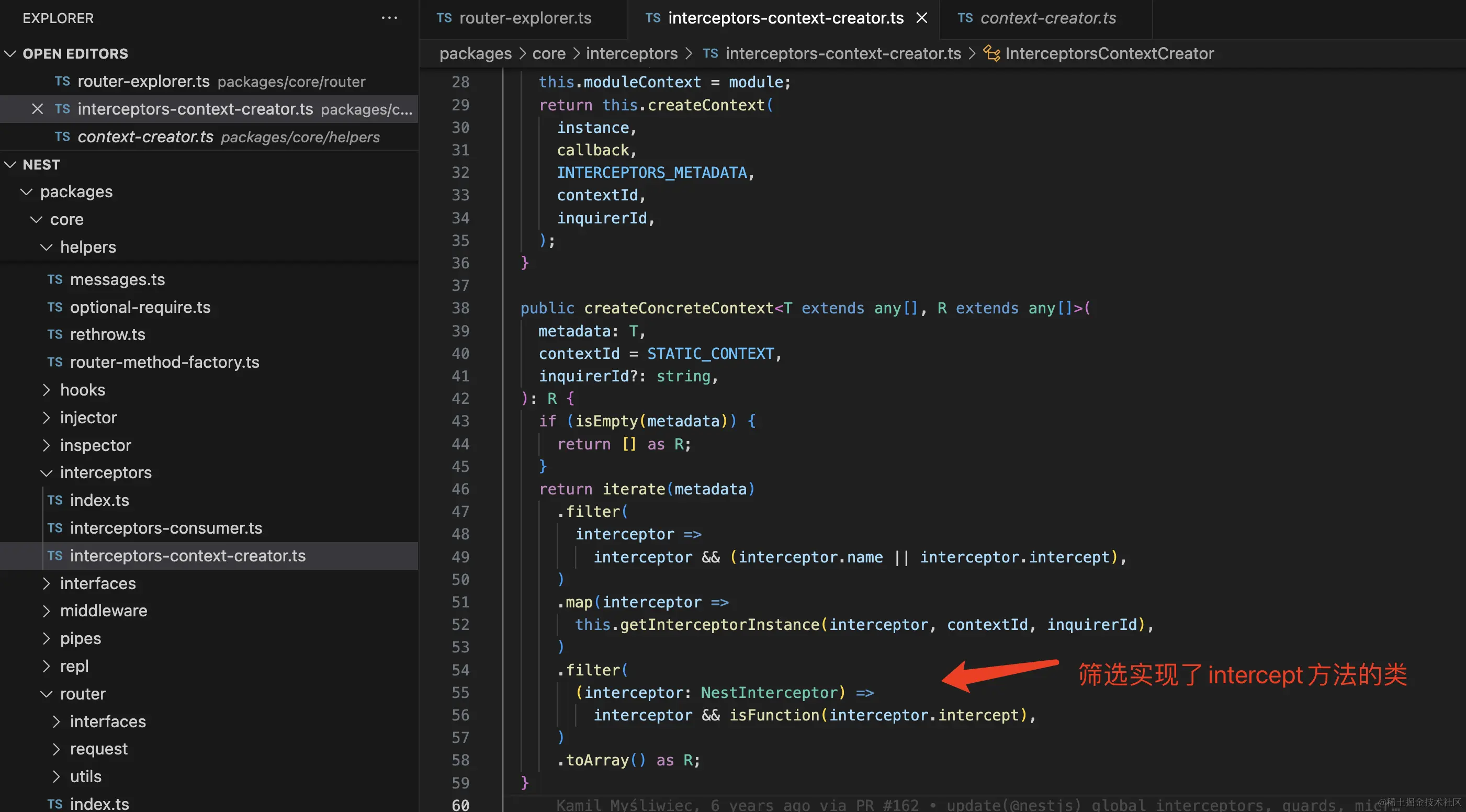Expand the middleware folder
Screen dimensions: 1466x812
click(x=47, y=611)
